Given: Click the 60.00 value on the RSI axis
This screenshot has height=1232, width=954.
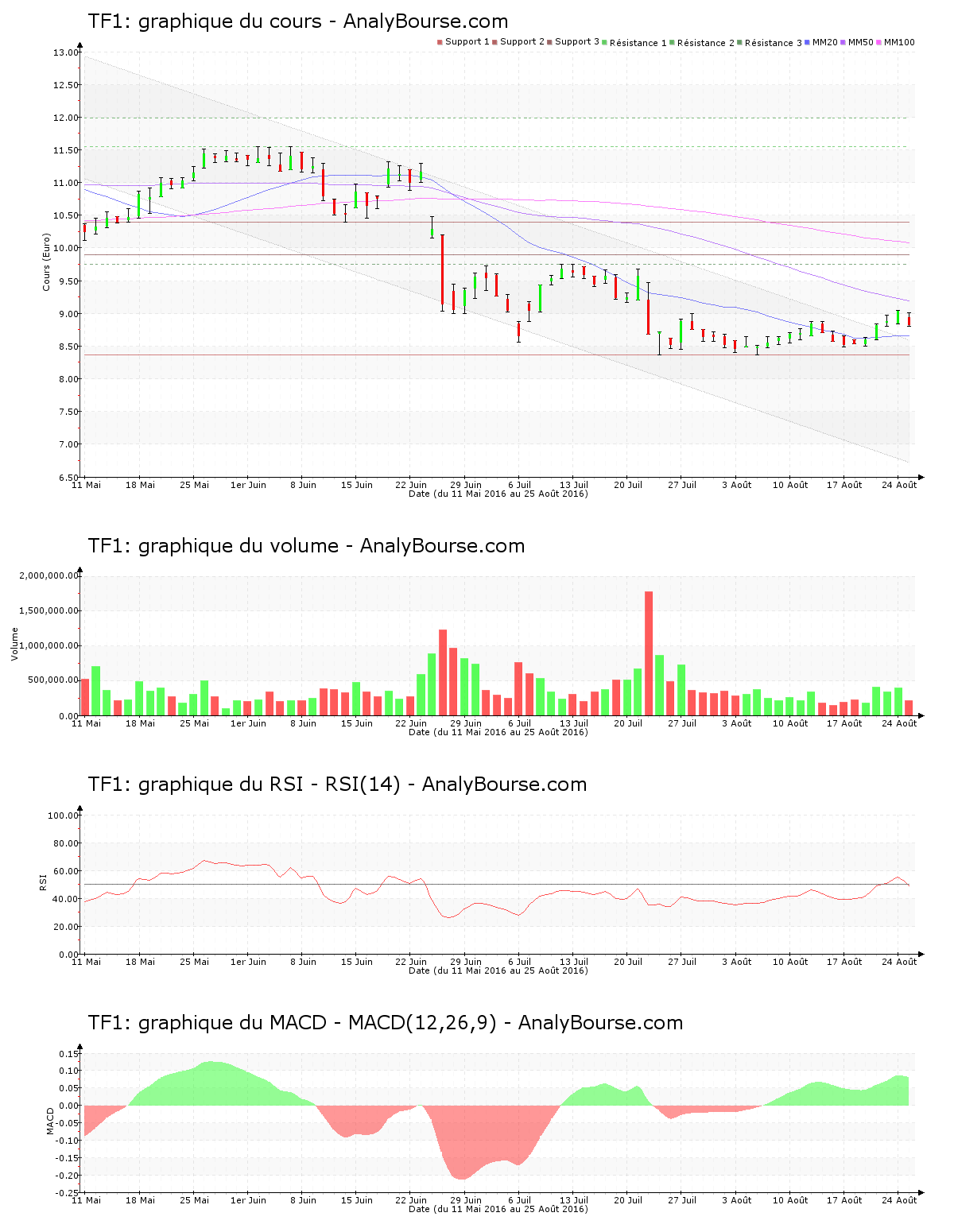Looking at the screenshot, I should 66,871.
